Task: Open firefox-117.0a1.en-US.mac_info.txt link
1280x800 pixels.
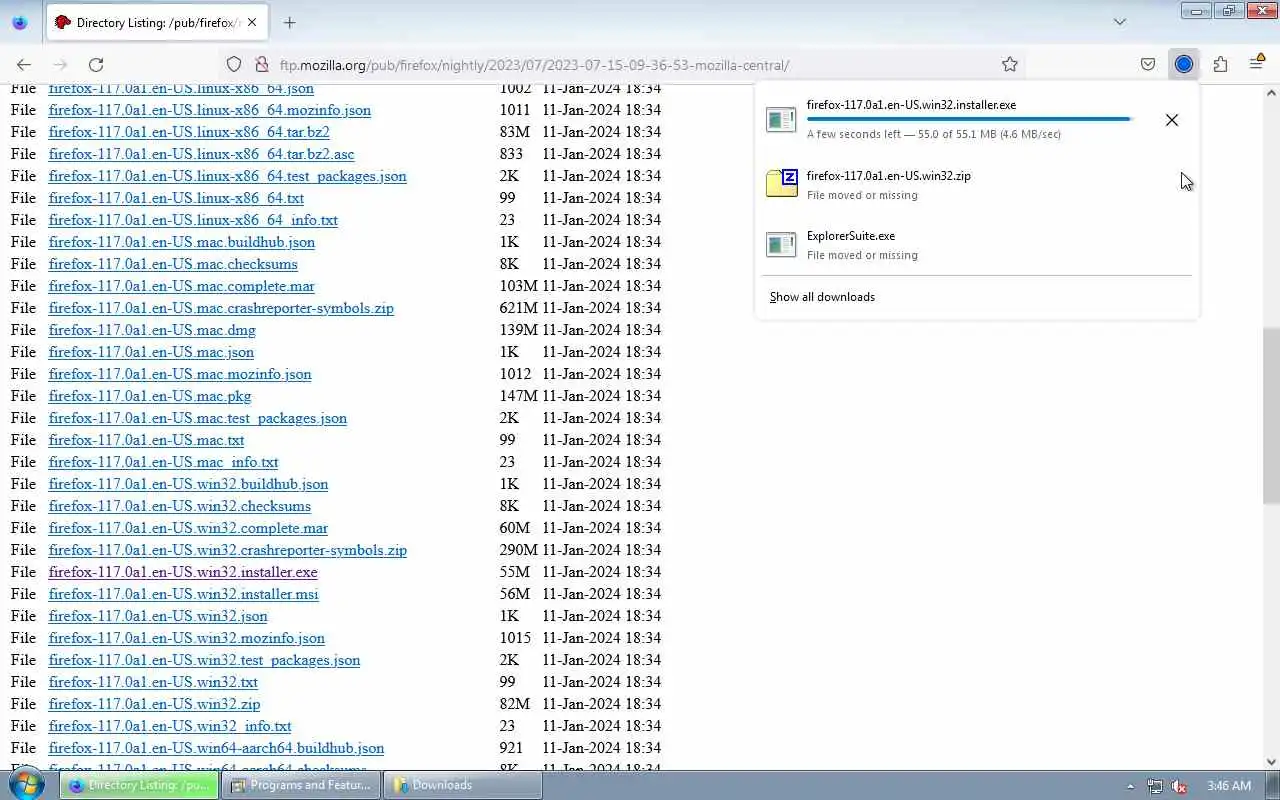Action: (164, 462)
